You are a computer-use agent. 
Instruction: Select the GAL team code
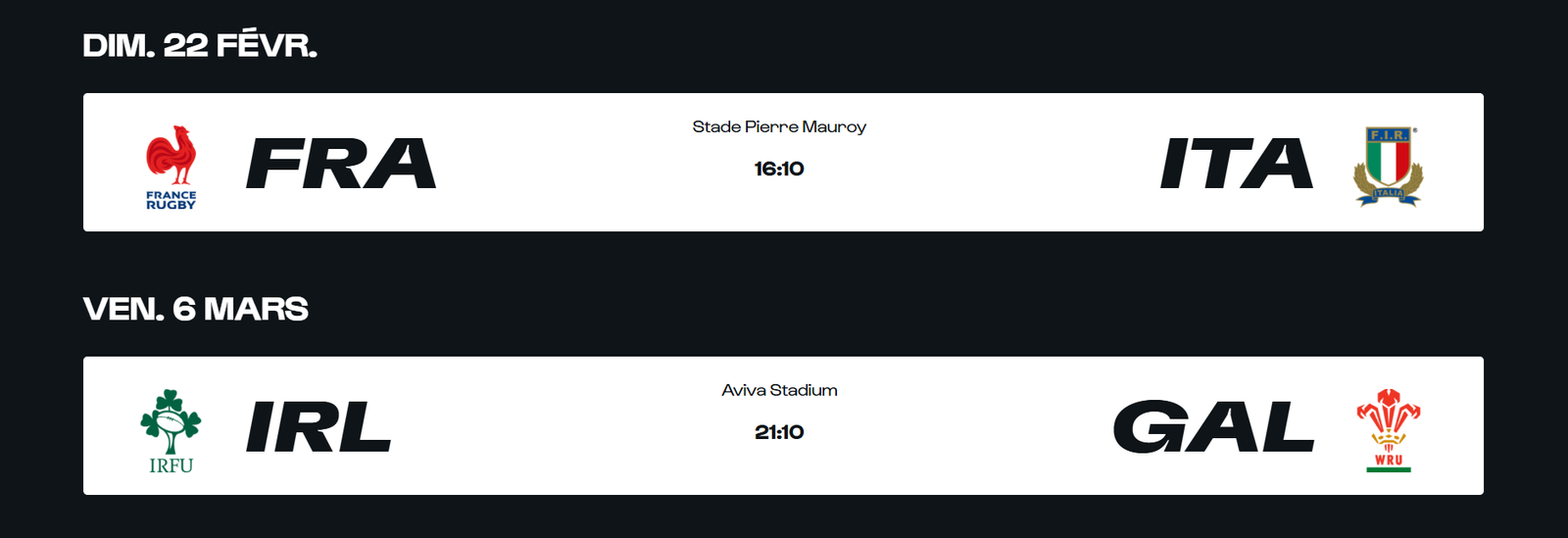tap(1213, 427)
